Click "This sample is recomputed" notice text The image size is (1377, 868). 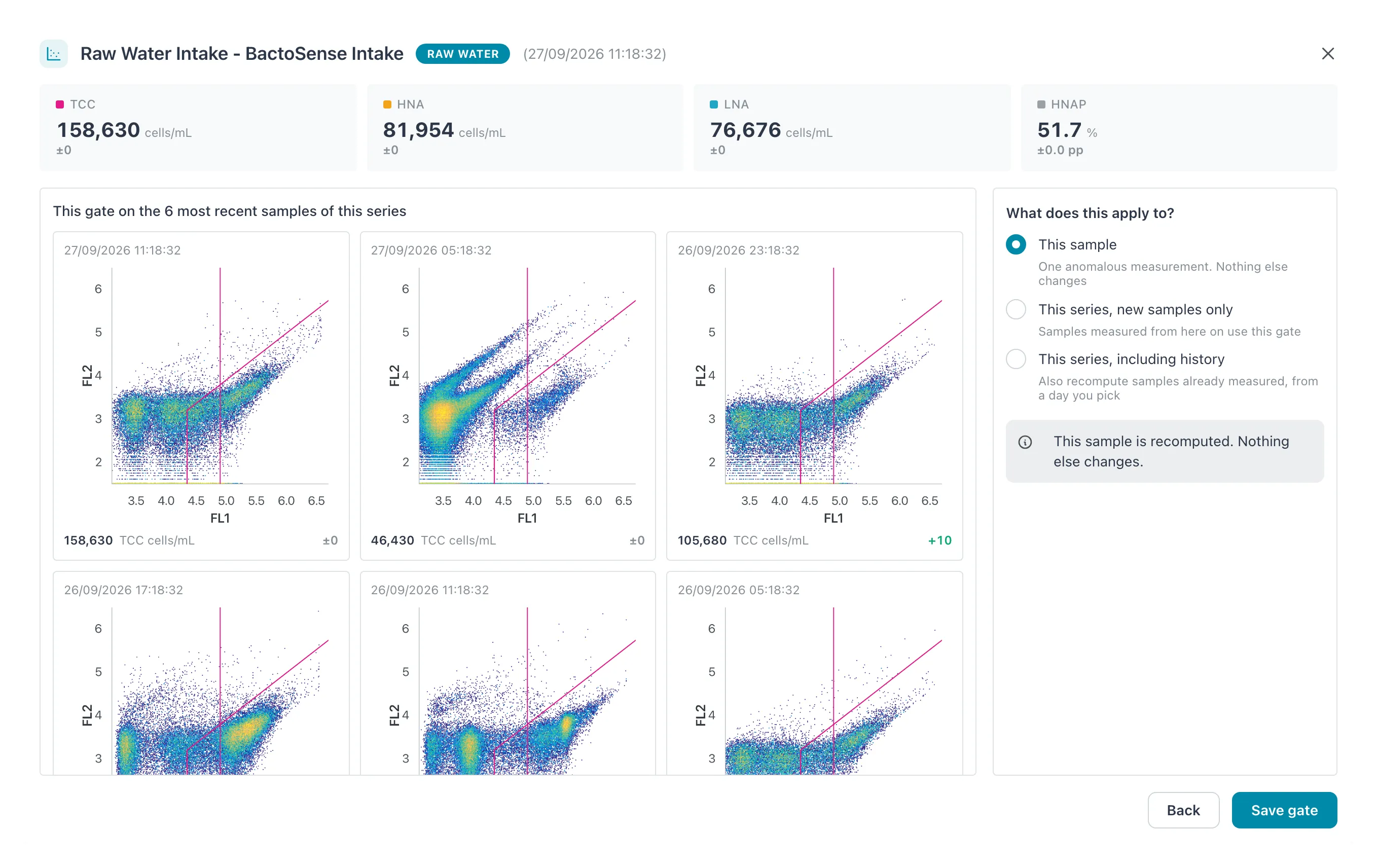[1171, 451]
